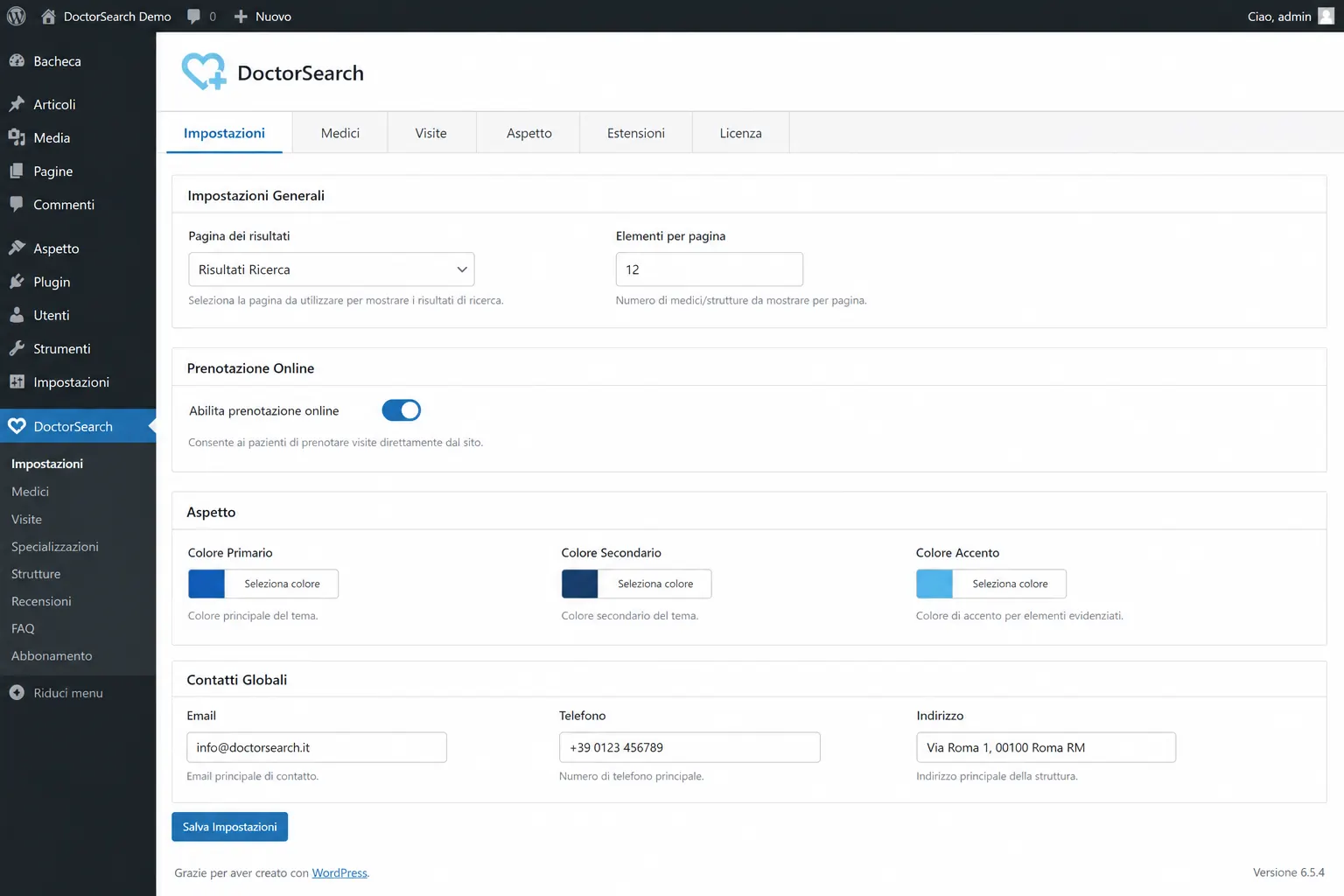Click the Commenti speech bubble icon
The height and width of the screenshot is (896, 1344).
pos(17,204)
